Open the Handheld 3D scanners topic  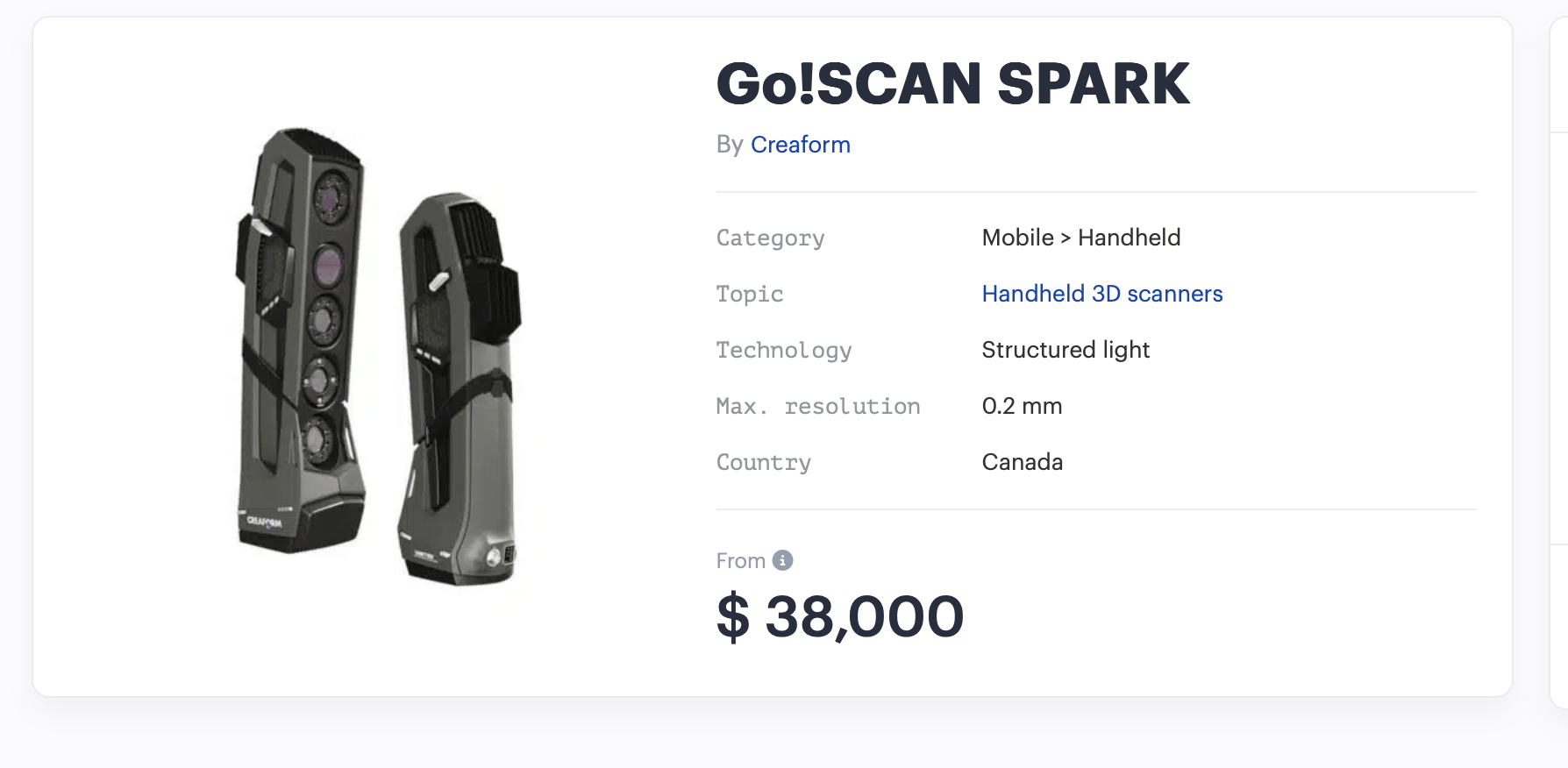click(1101, 294)
